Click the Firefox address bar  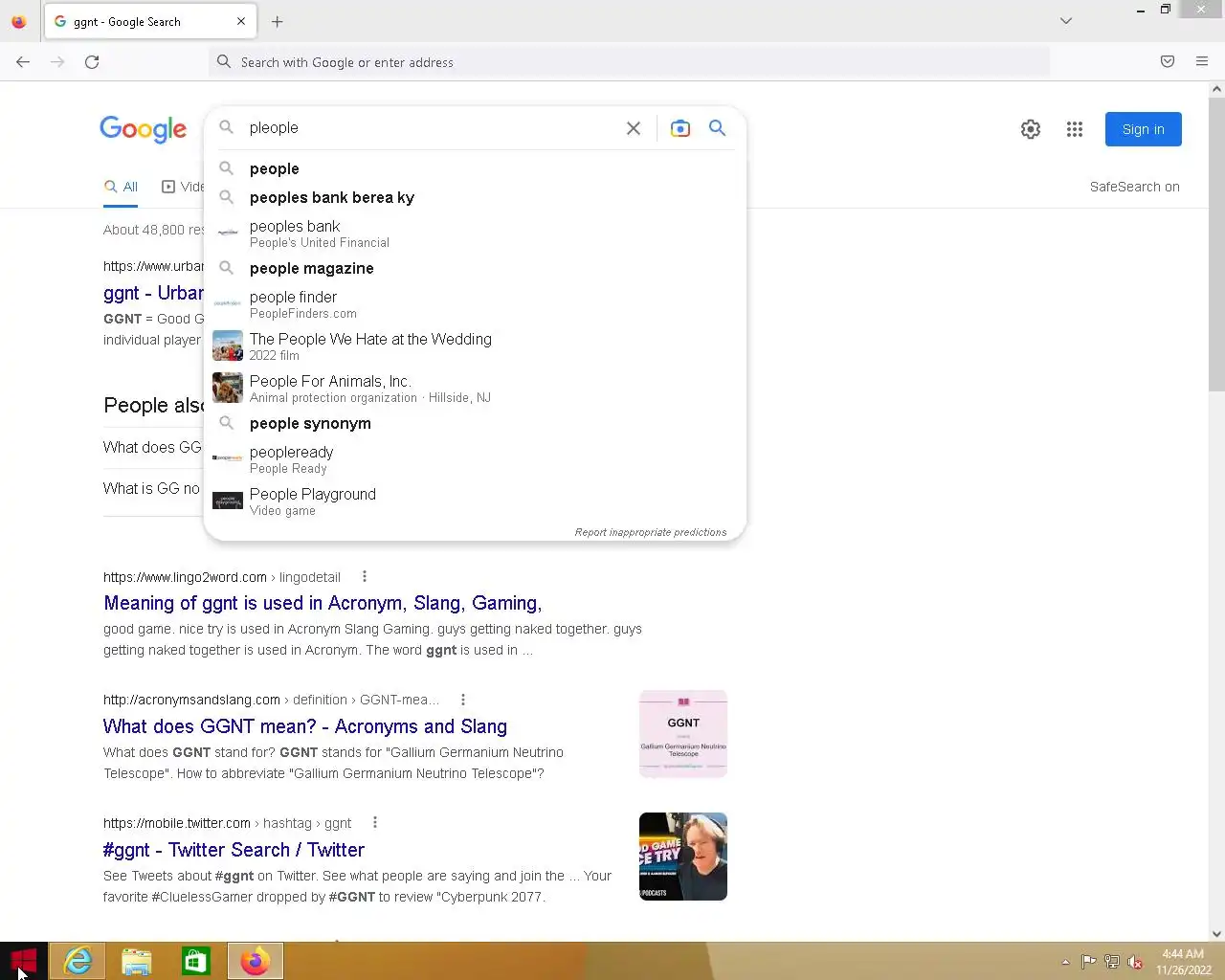pos(629,62)
